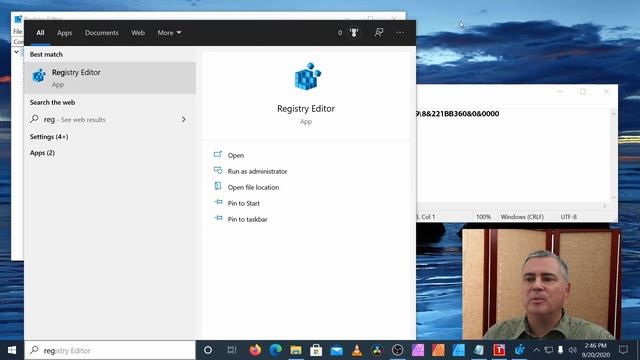Click Open for Registry Editor
The height and width of the screenshot is (360, 640).
click(236, 155)
